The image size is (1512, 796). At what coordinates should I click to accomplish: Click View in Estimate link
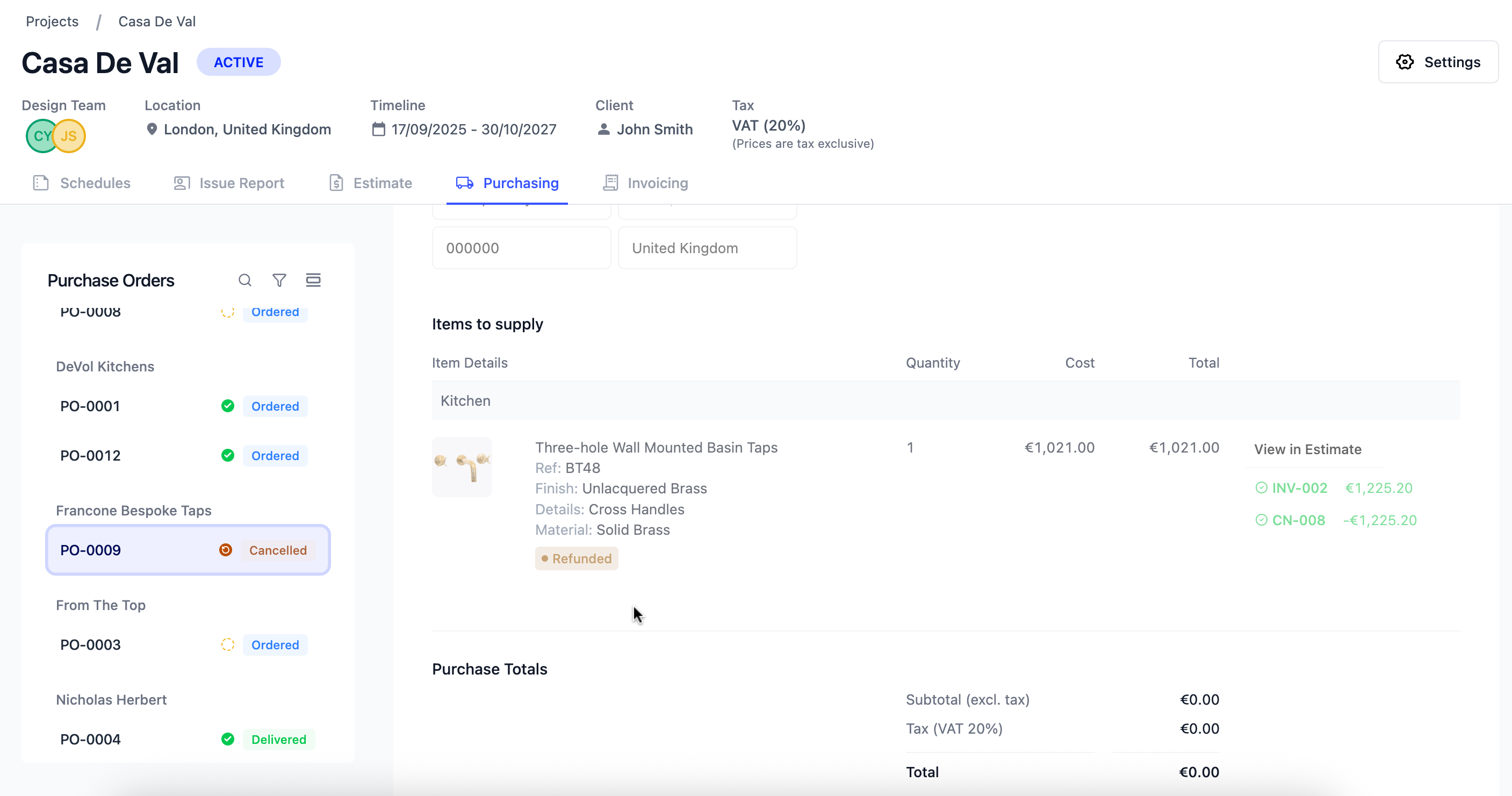tap(1308, 450)
